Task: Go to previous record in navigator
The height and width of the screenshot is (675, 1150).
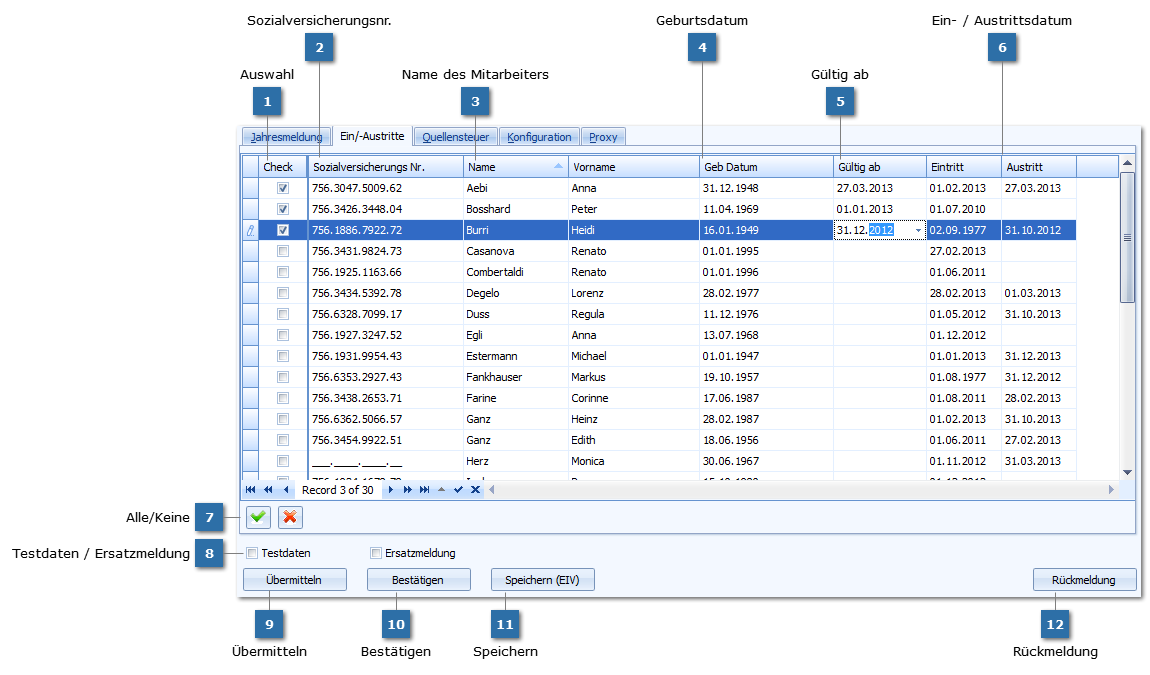Action: coord(286,490)
